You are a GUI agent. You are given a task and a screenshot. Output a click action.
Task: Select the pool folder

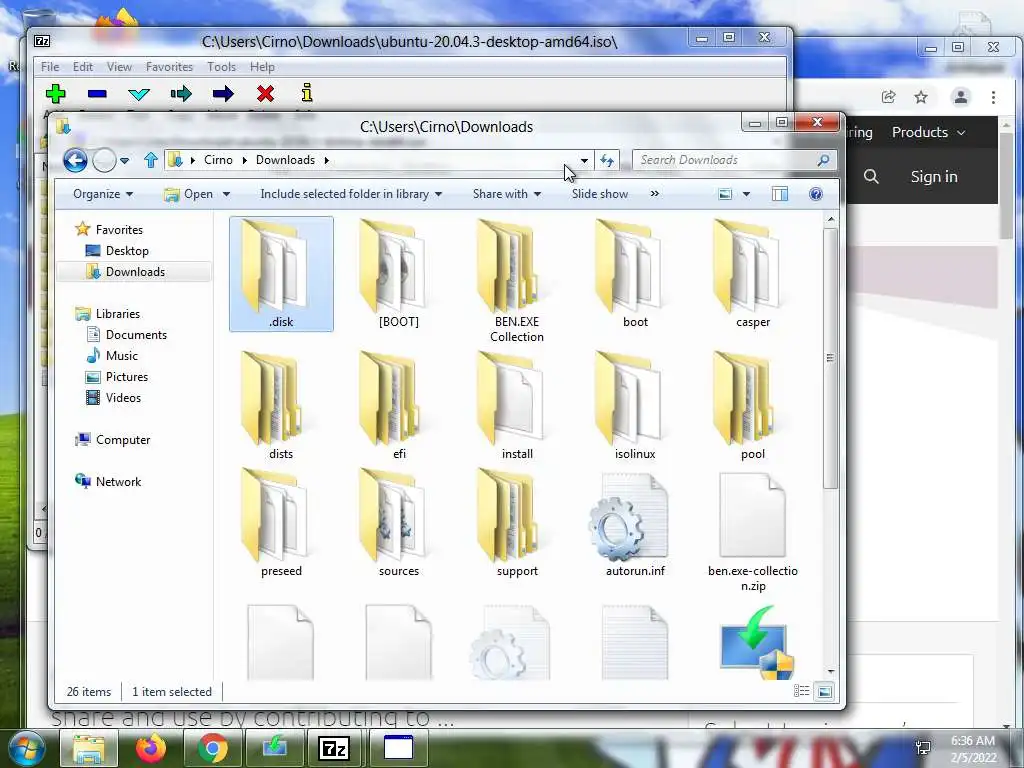point(753,406)
